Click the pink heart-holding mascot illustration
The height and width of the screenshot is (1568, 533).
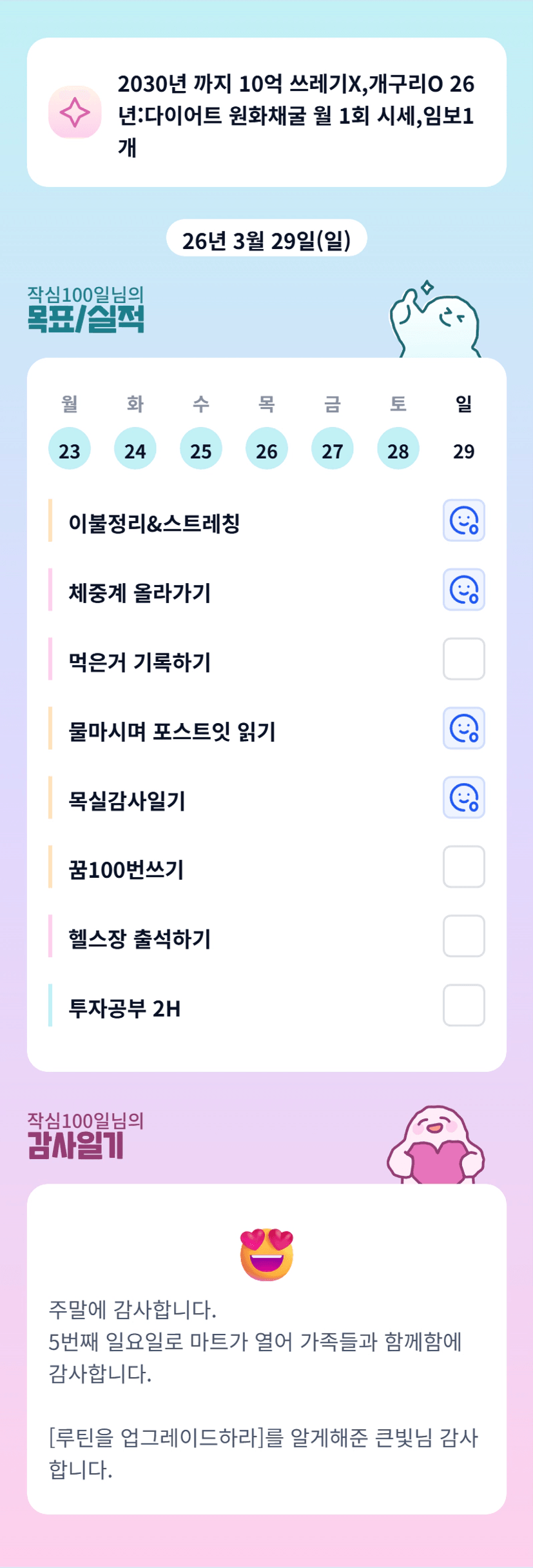click(x=436, y=1146)
